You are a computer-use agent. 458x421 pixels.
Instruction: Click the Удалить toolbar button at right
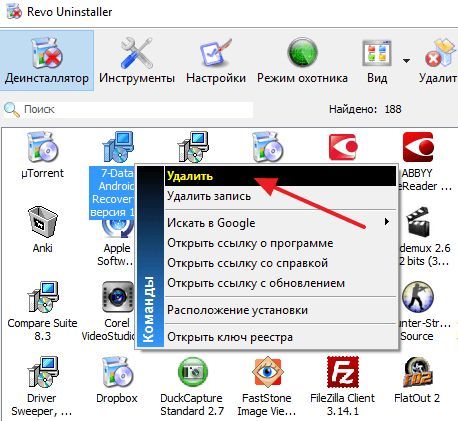click(438, 61)
